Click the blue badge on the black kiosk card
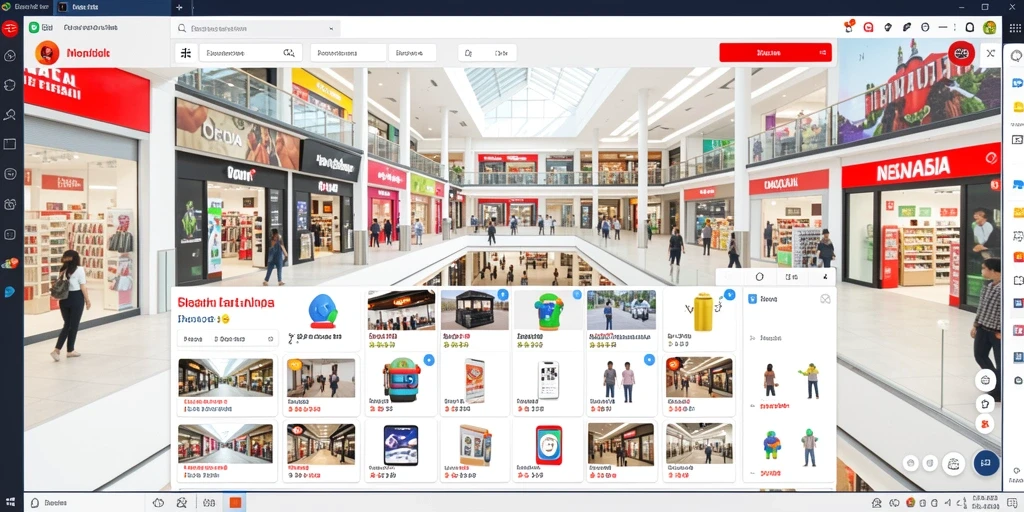The height and width of the screenshot is (512, 1024). (502, 295)
